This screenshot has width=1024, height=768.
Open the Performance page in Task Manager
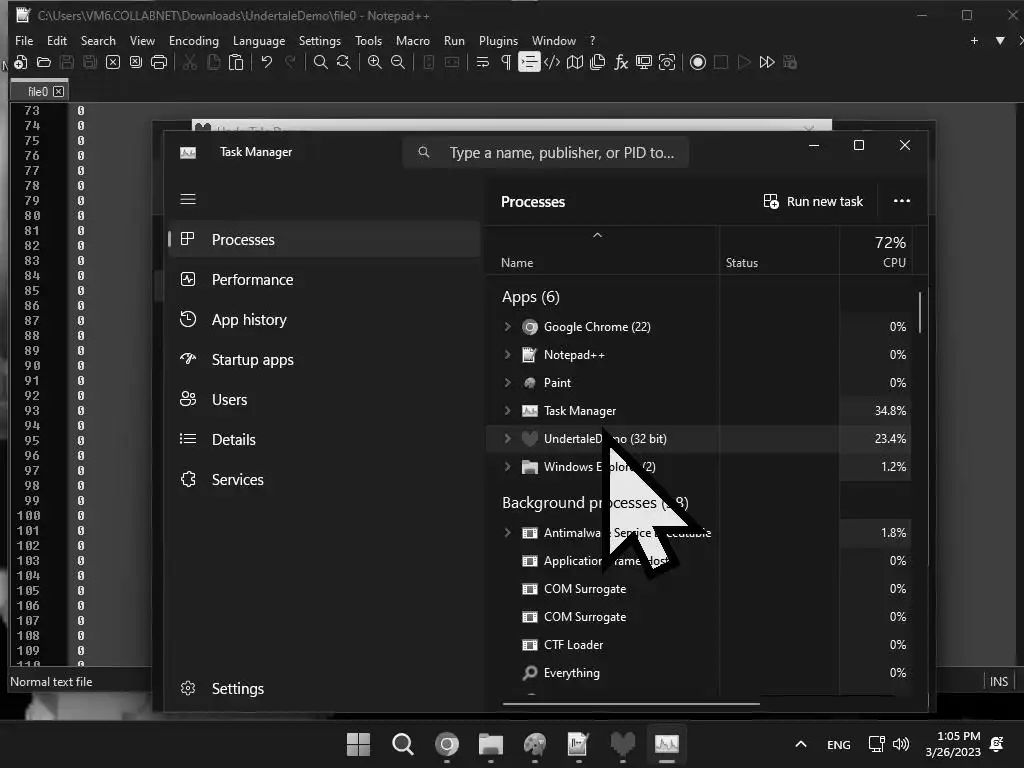(325, 280)
